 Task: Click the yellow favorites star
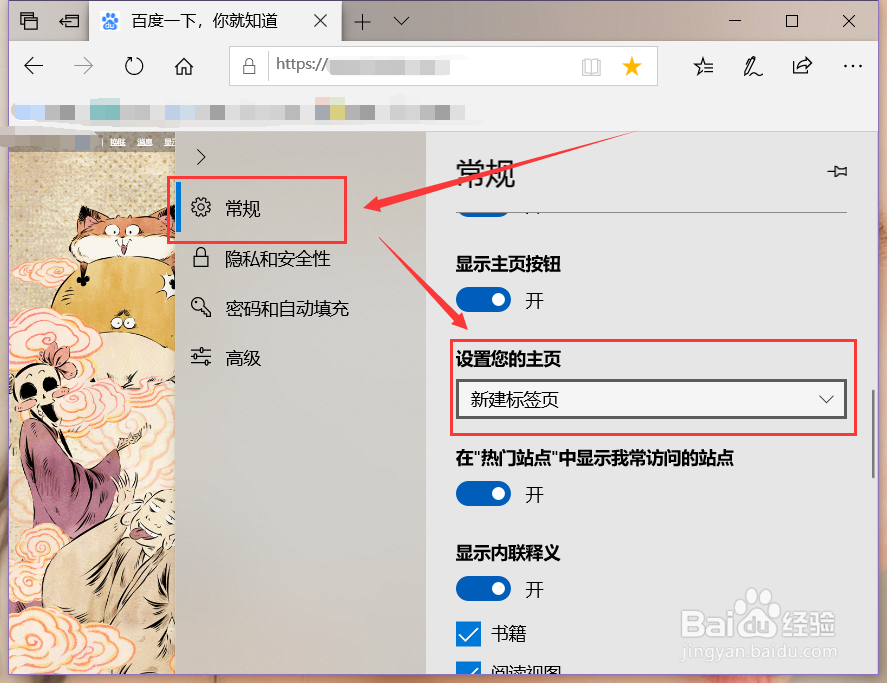click(631, 66)
